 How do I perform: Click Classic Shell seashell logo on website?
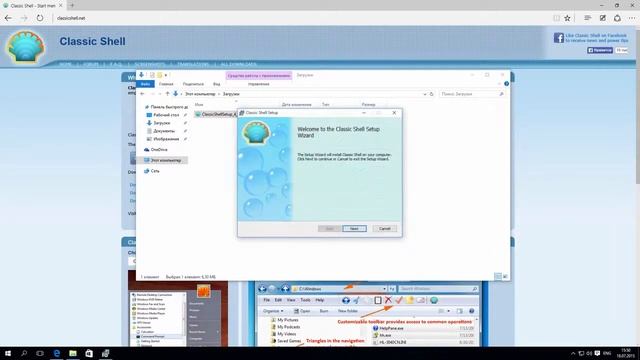(x=25, y=47)
